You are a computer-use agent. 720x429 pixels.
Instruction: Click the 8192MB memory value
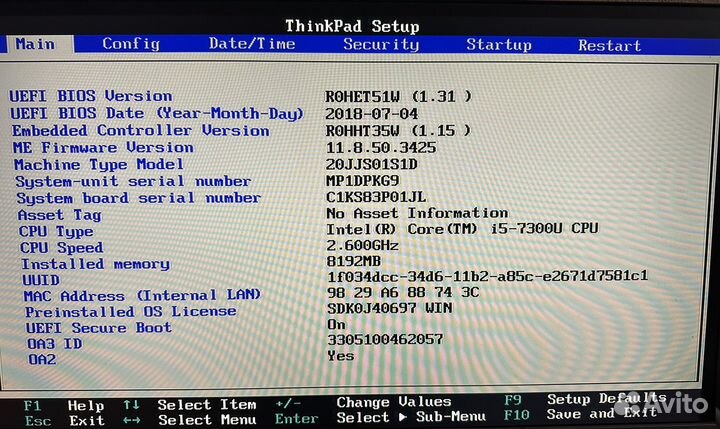(x=354, y=261)
